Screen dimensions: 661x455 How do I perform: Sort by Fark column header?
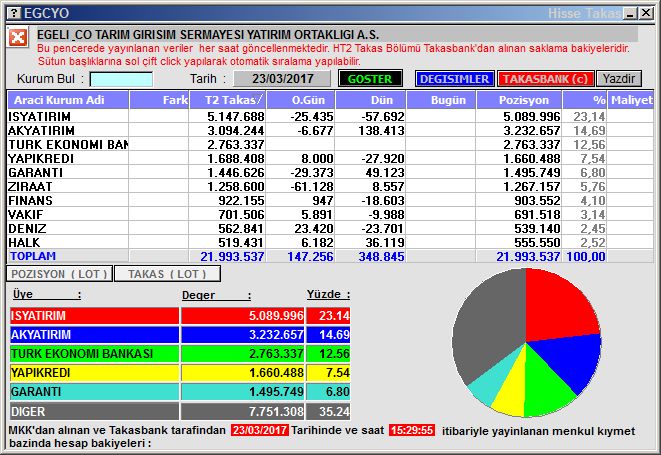tap(159, 100)
